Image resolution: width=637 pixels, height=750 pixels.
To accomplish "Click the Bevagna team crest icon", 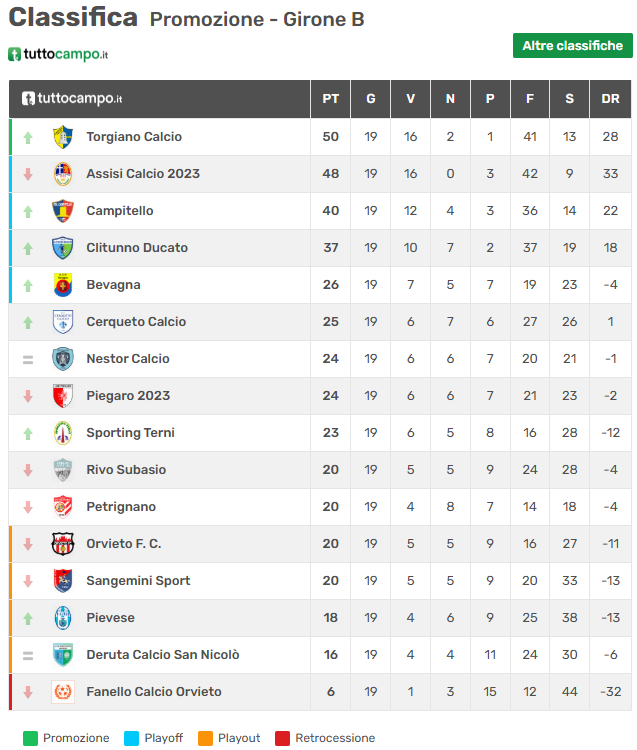I will tap(63, 285).
